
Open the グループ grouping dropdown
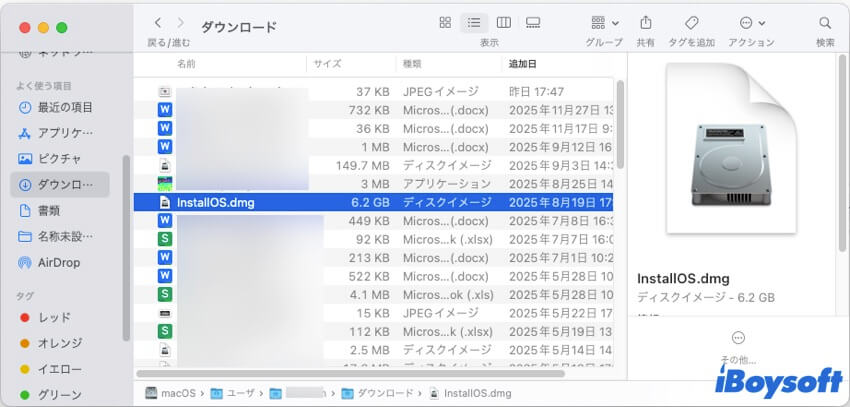(604, 23)
